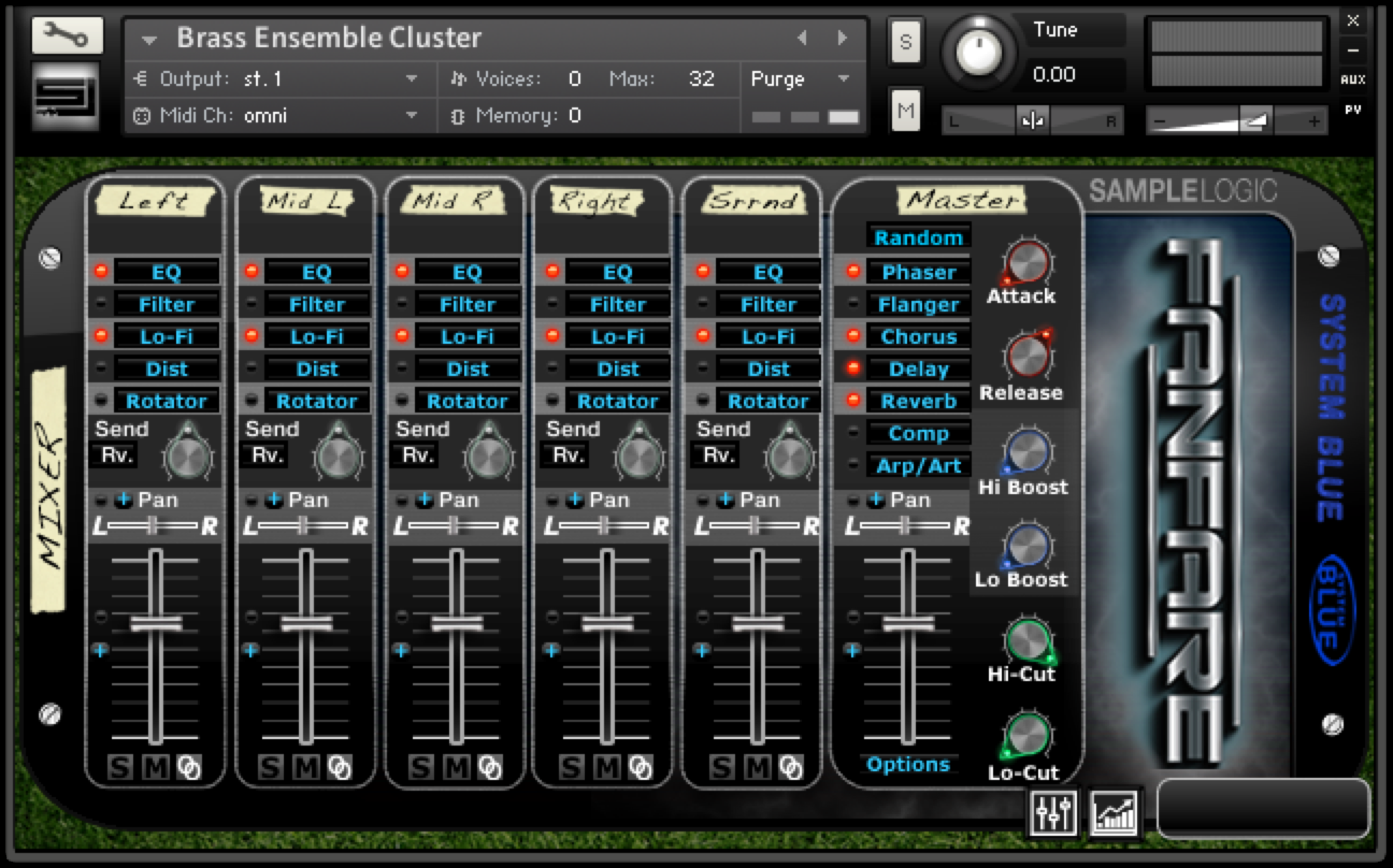Click the Lo-Cut knob
Image resolution: width=1393 pixels, height=868 pixels.
[1028, 736]
